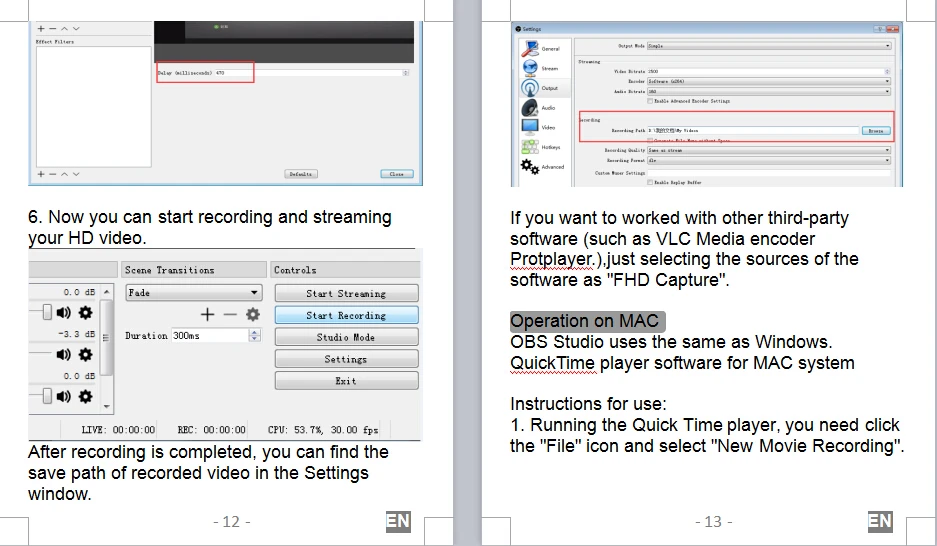Click the EN badge on page 12
937x546 pixels.
coord(398,522)
